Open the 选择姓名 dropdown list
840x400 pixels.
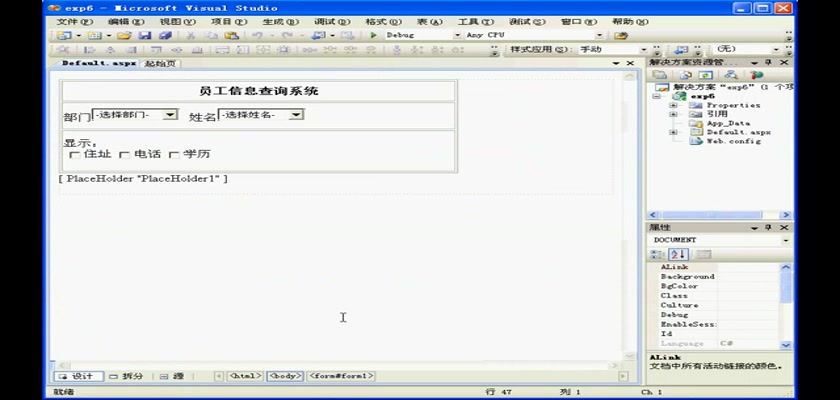point(296,115)
